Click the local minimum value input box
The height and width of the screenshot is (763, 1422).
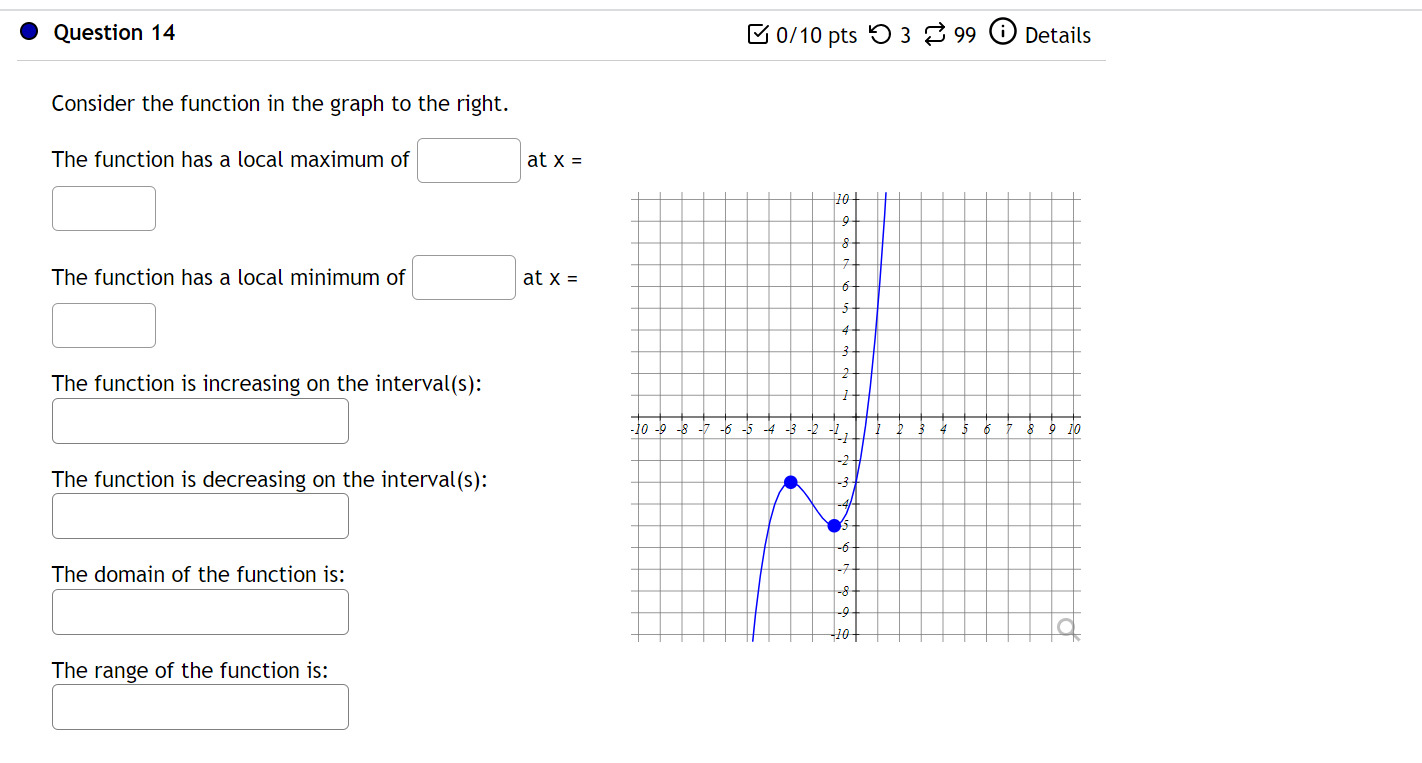463,277
